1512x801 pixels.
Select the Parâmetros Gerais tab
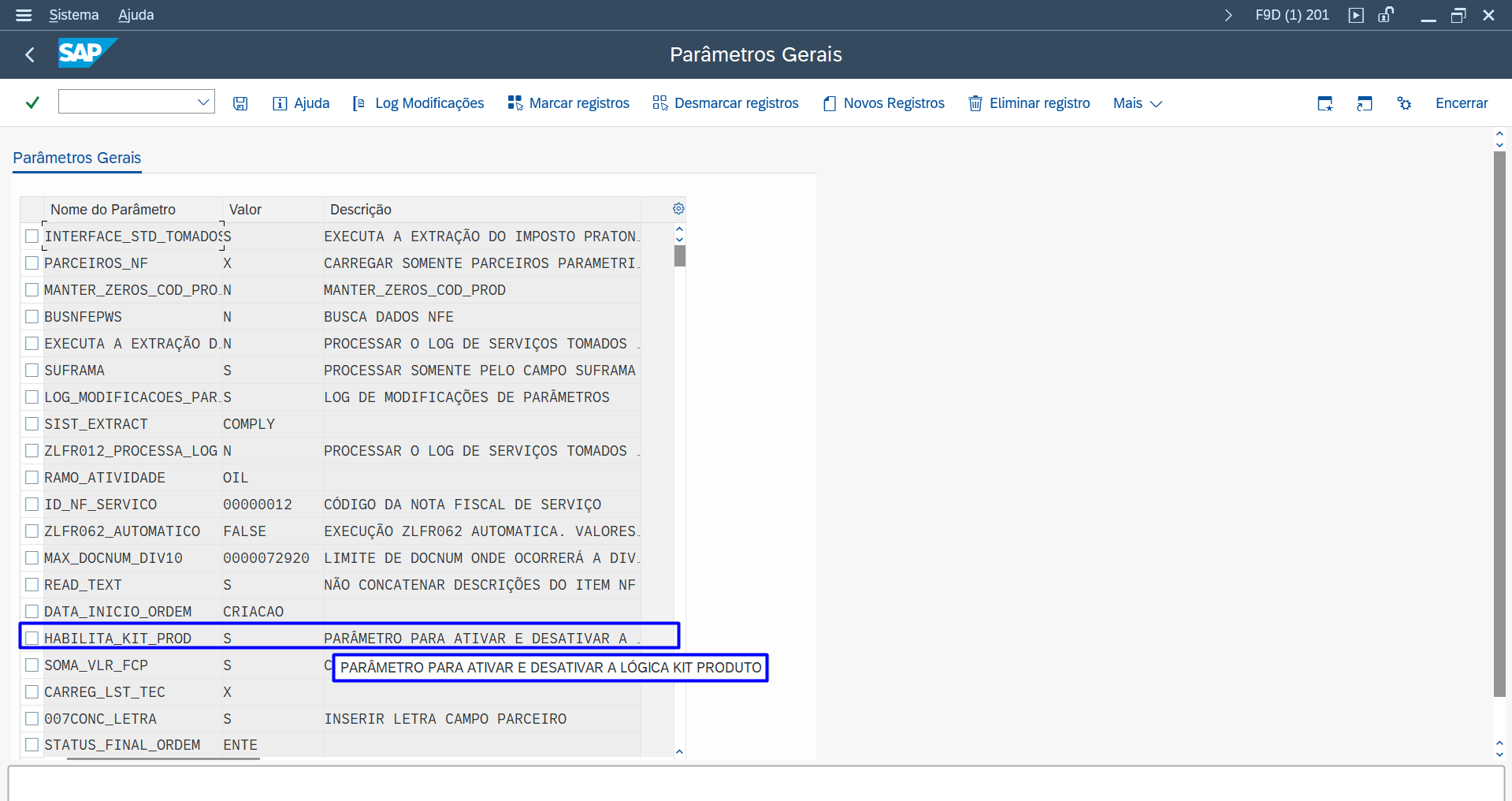(x=77, y=158)
